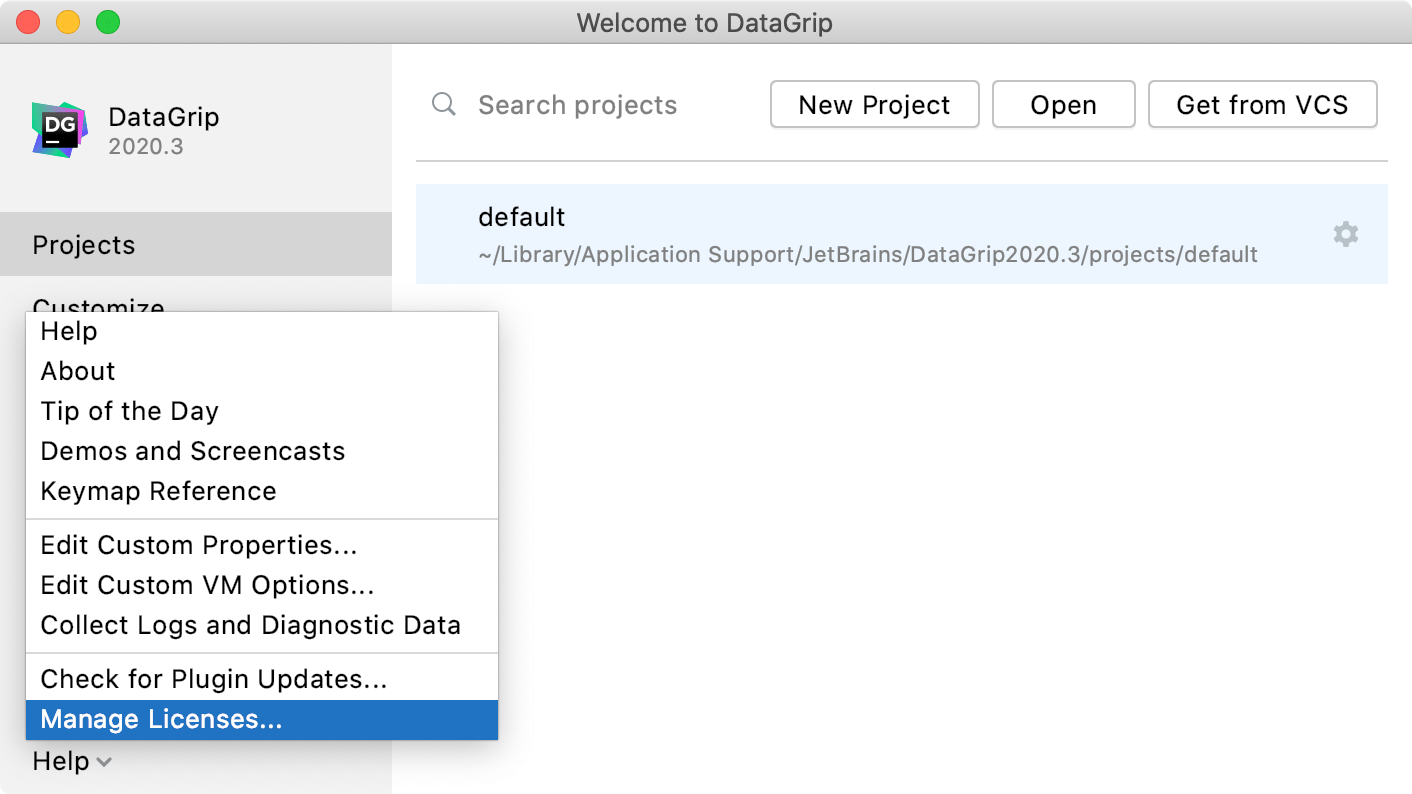
Task: Open the gear icon on default project row
Action: point(1345,234)
